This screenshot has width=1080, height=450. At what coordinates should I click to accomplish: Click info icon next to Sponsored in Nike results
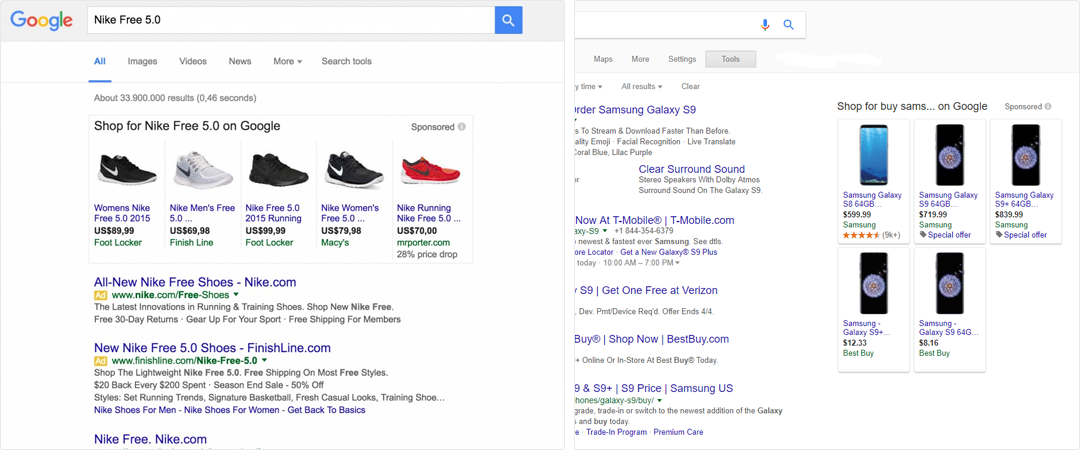click(461, 127)
